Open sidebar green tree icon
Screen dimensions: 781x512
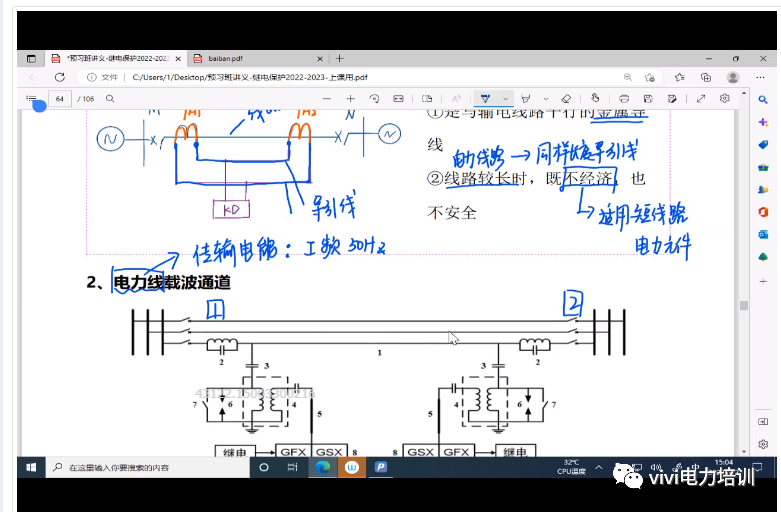[x=763, y=257]
